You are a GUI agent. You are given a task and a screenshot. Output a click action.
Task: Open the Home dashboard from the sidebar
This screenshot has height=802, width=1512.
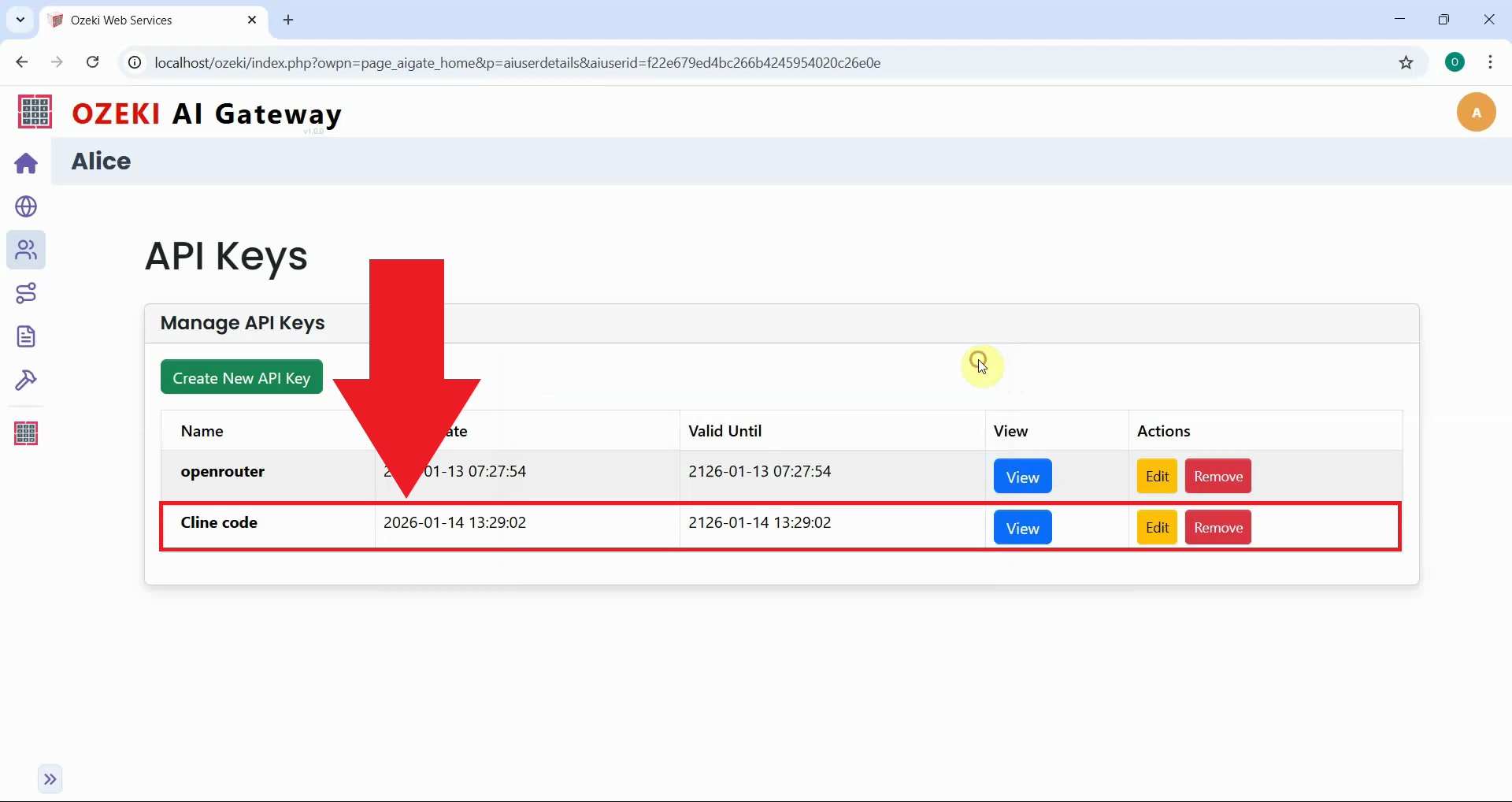click(26, 163)
